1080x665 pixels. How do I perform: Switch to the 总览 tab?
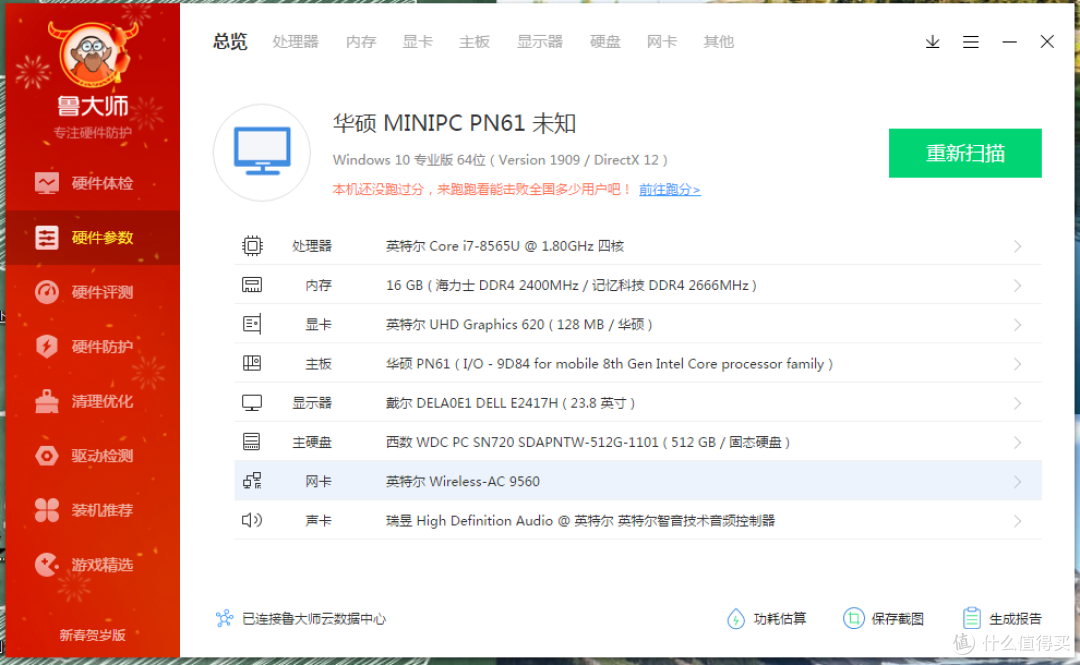(x=230, y=41)
